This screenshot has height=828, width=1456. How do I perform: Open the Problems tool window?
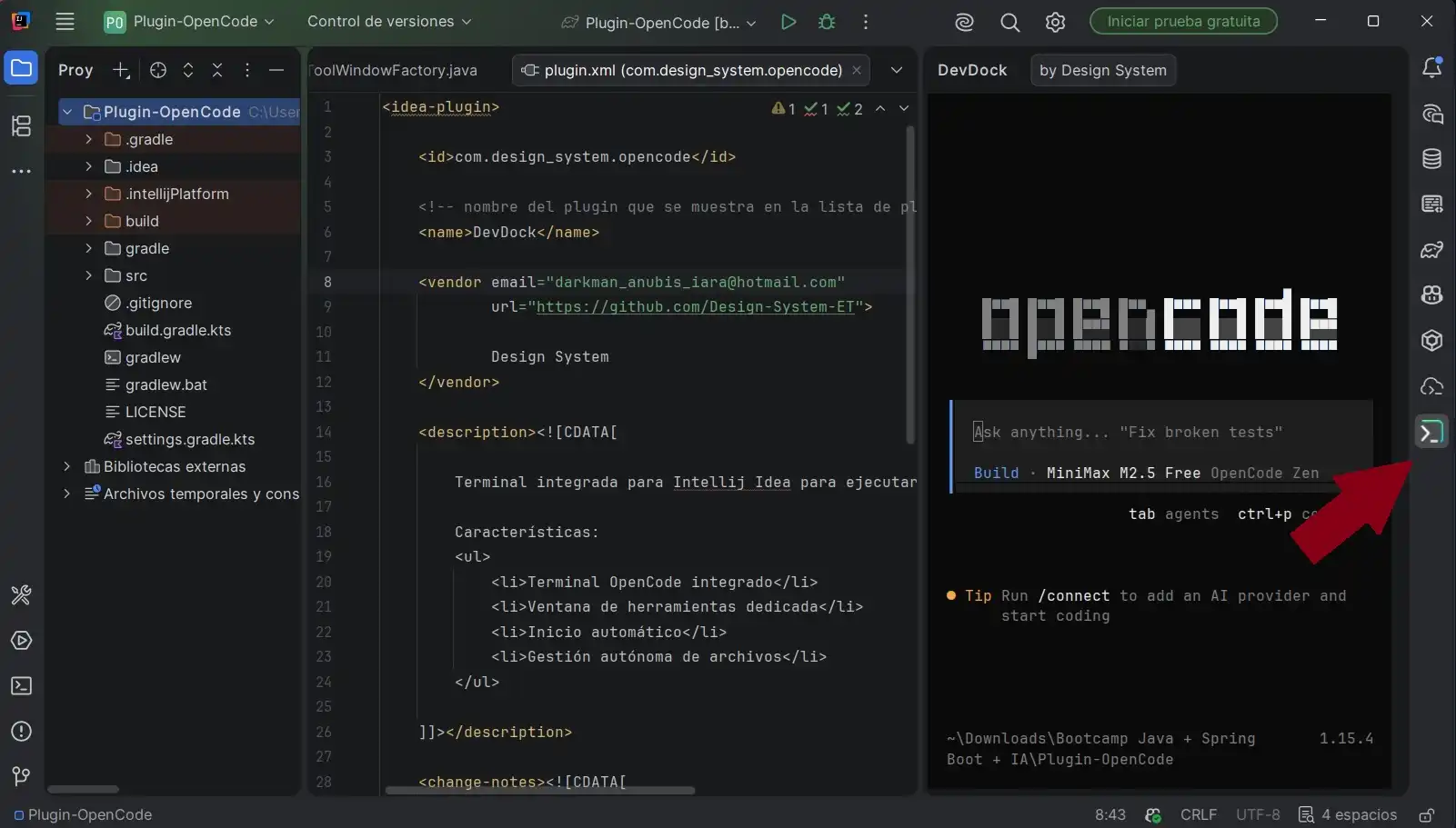click(x=21, y=732)
